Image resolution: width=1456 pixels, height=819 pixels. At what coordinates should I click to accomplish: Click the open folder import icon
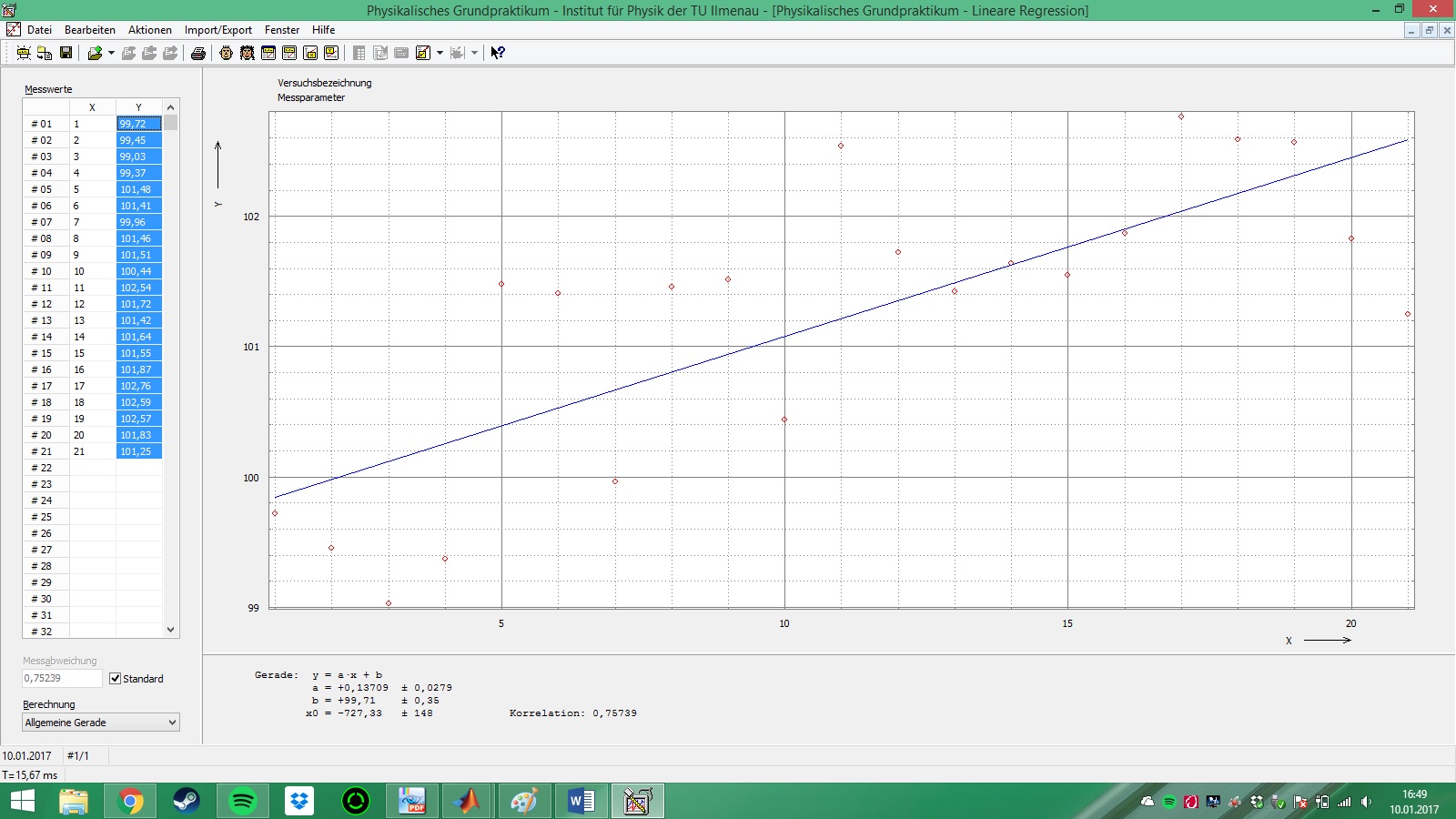95,53
